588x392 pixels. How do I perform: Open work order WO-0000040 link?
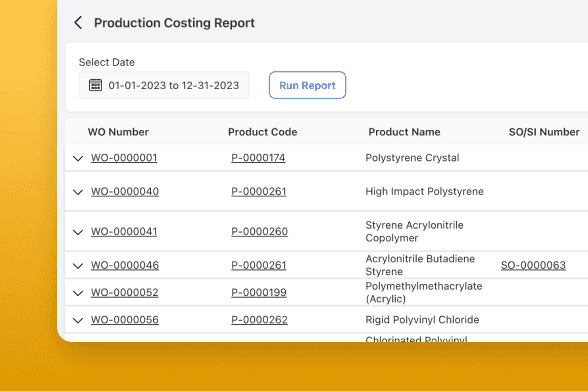tap(125, 191)
